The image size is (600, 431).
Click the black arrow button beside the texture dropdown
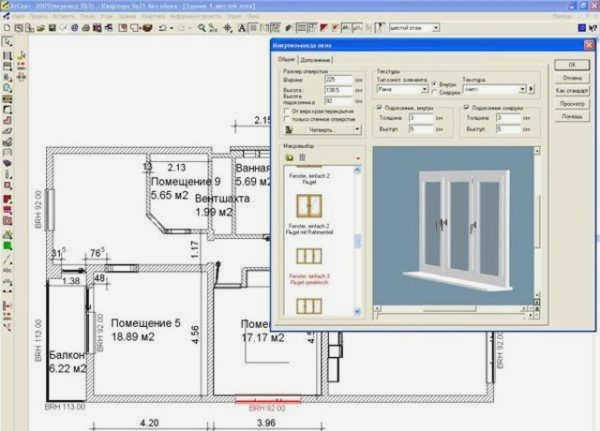531,89
